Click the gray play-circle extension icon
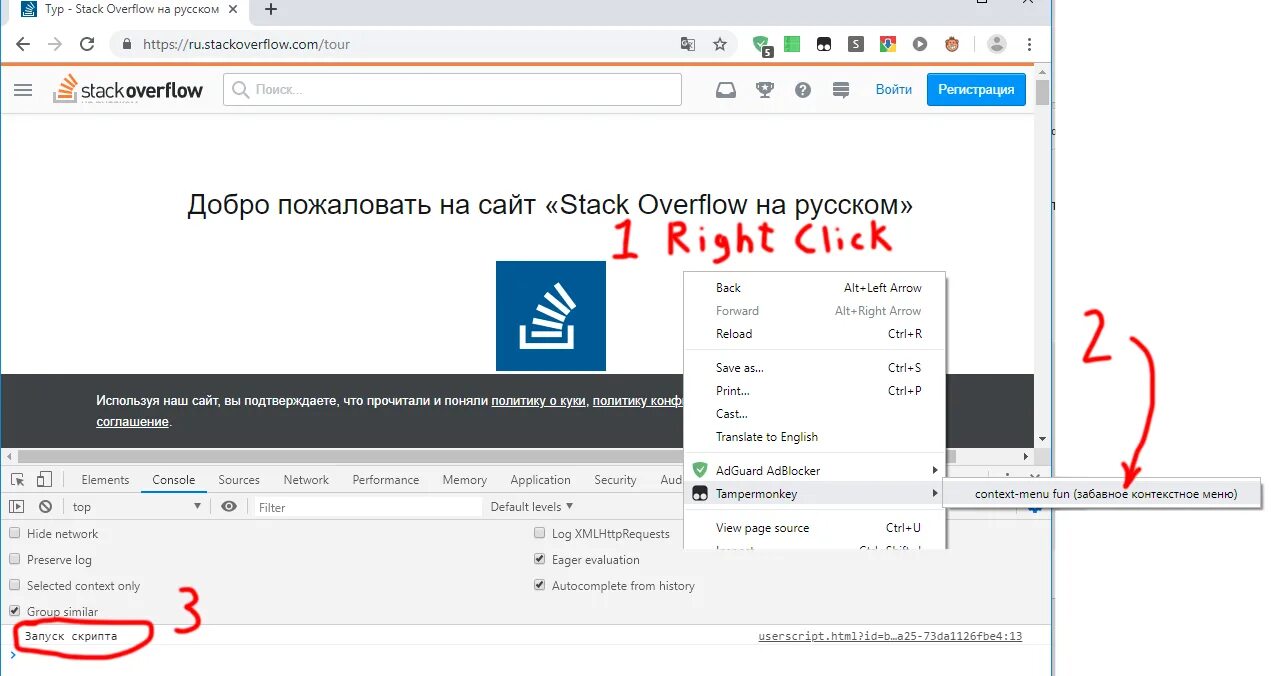 [920, 44]
